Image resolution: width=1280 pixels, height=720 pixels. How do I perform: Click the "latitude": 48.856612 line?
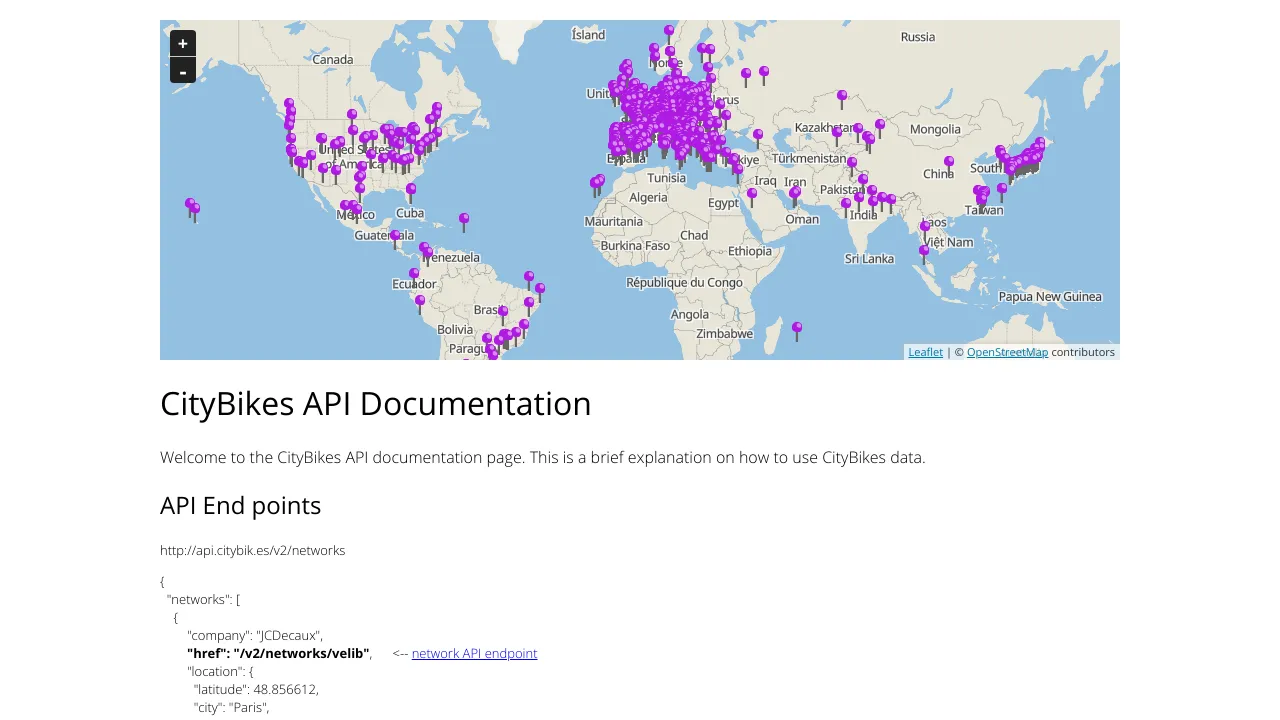(256, 689)
